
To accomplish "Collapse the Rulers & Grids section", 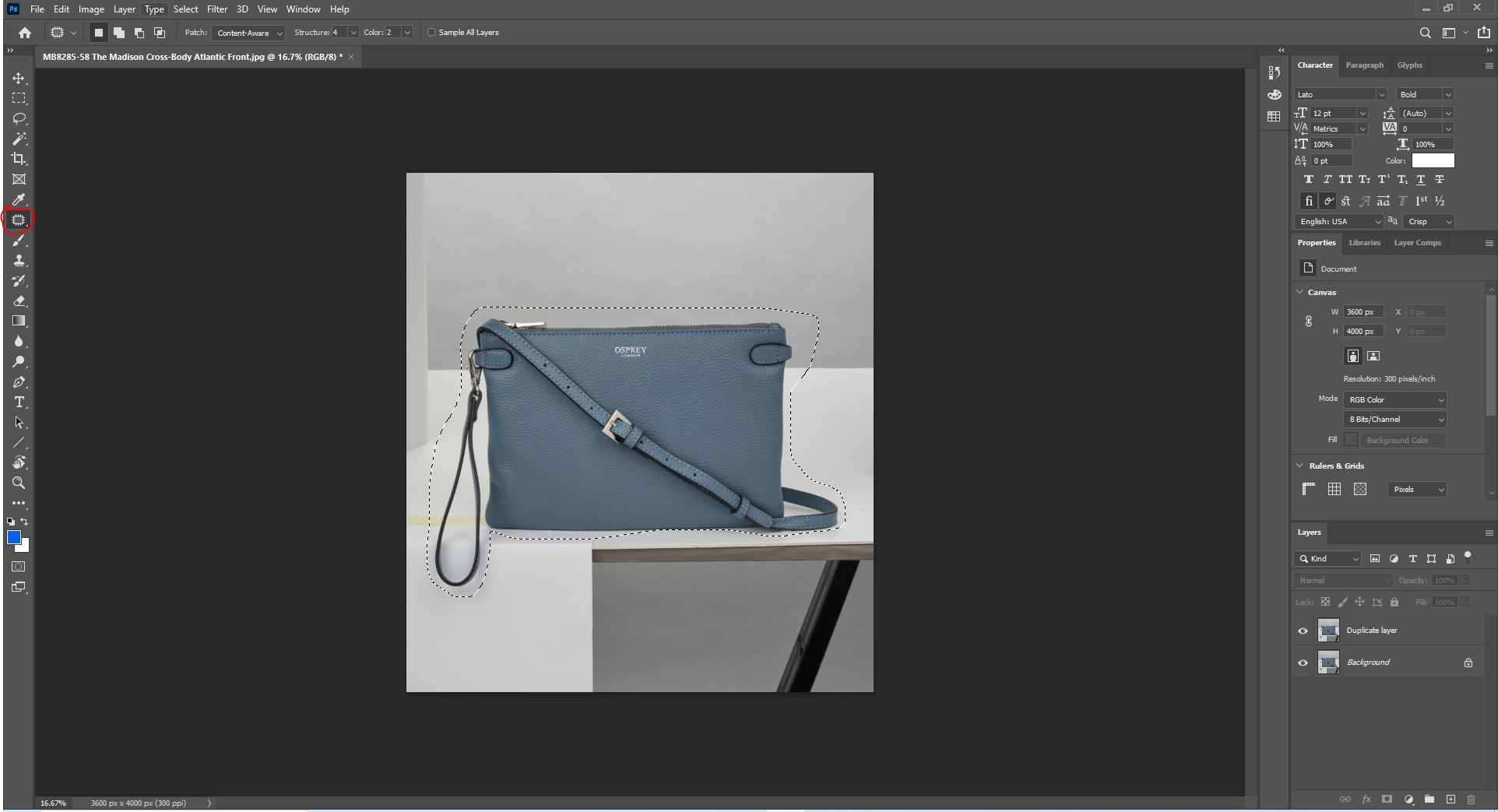I will pyautogui.click(x=1299, y=466).
